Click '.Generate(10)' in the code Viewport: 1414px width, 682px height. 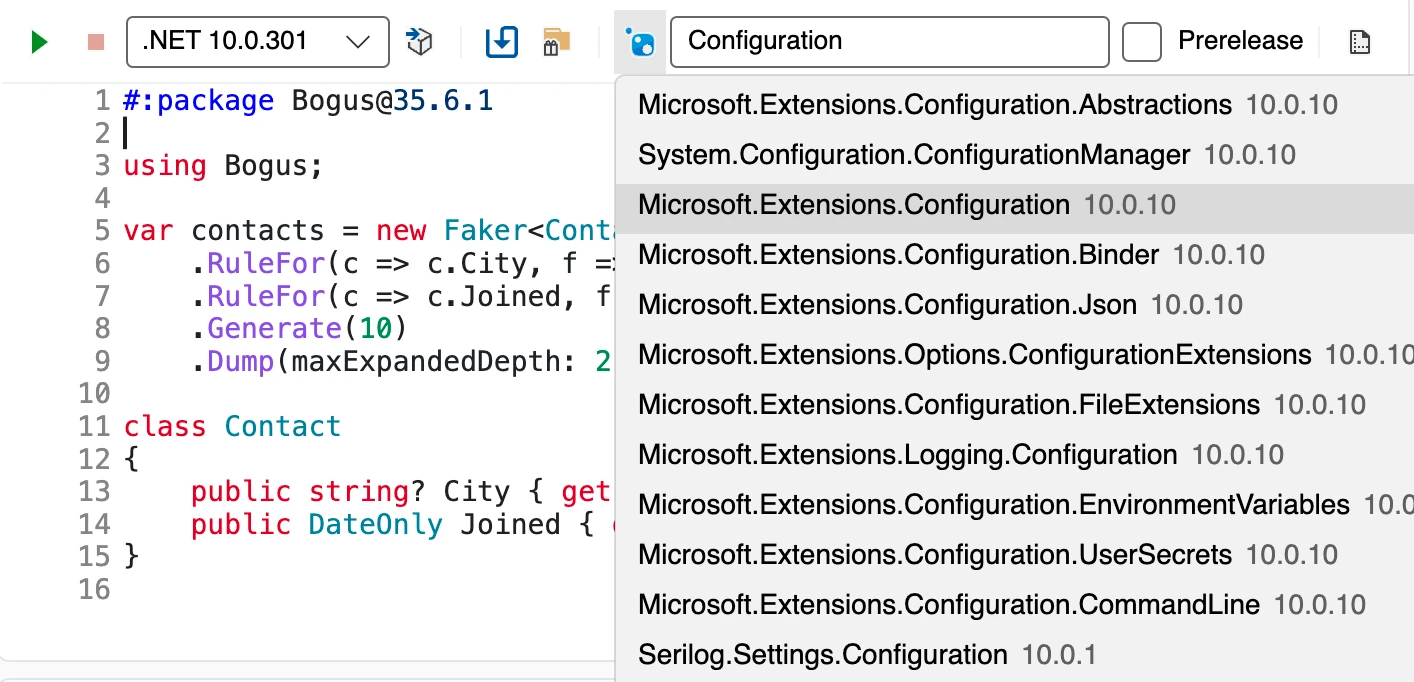(x=300, y=329)
